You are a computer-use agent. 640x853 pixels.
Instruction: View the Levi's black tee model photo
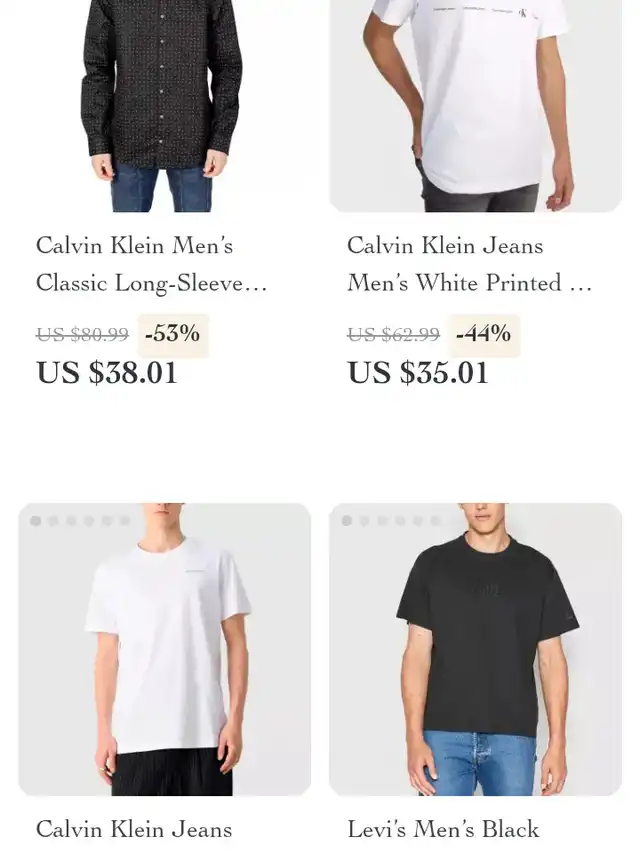476,650
